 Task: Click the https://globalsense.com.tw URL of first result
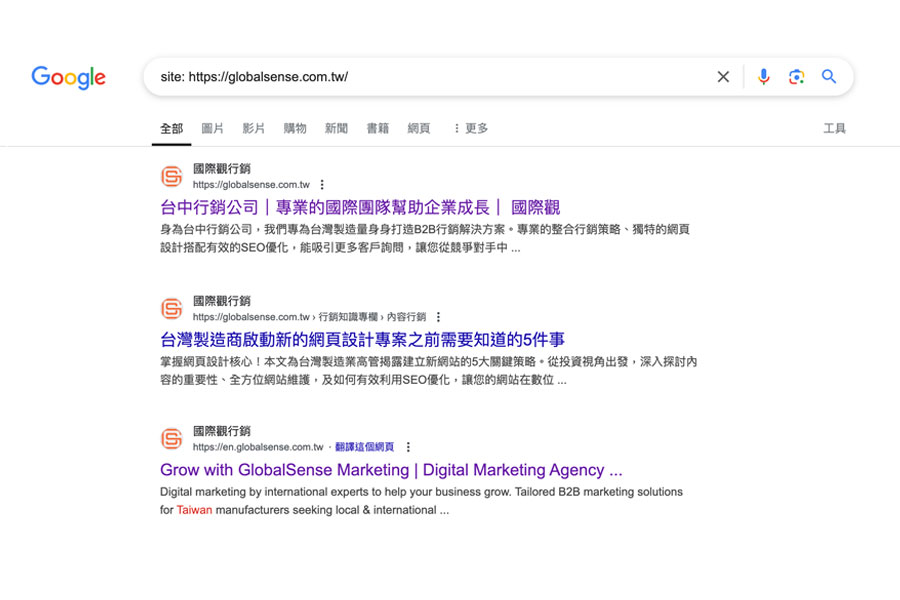click(x=251, y=184)
